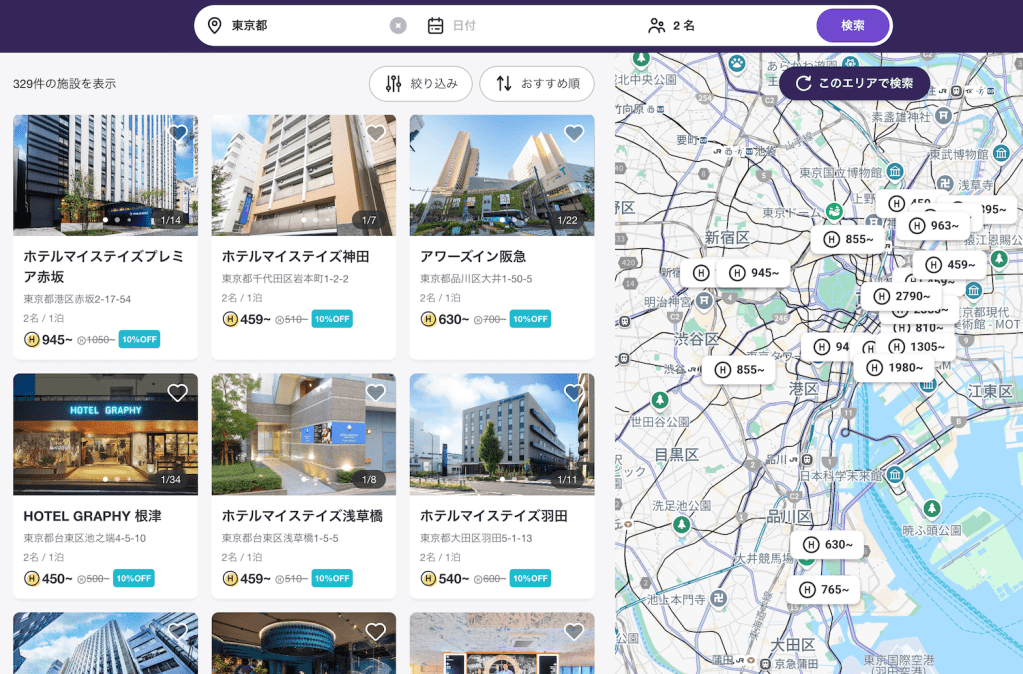Click the heart icon on ホテルマイステイズプレミア赤坂
Image resolution: width=1023 pixels, height=674 pixels.
coord(179,131)
